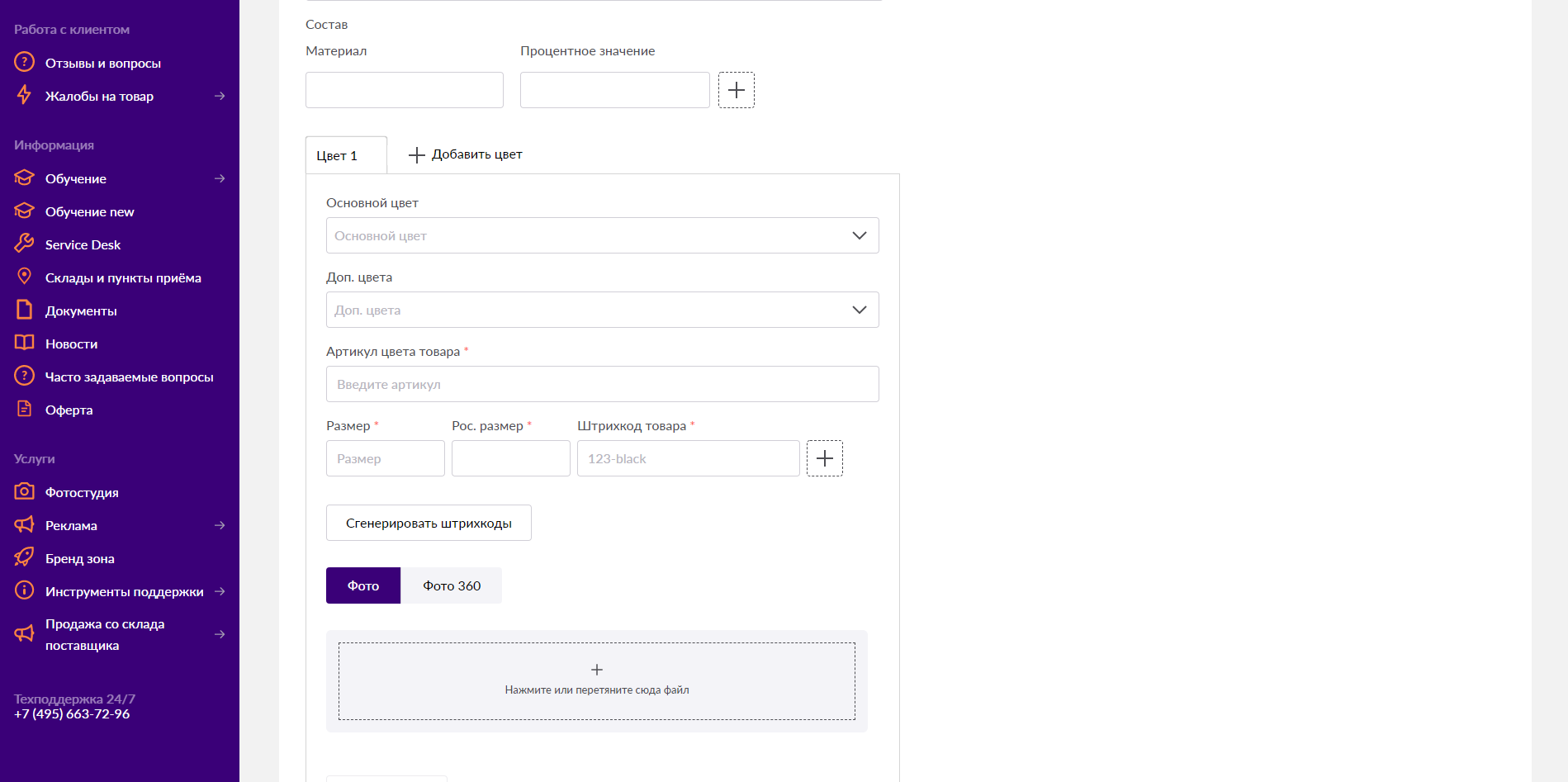Screen dimensions: 1568x782
Task: Focus the Артикул цвета товара input
Action: click(603, 384)
